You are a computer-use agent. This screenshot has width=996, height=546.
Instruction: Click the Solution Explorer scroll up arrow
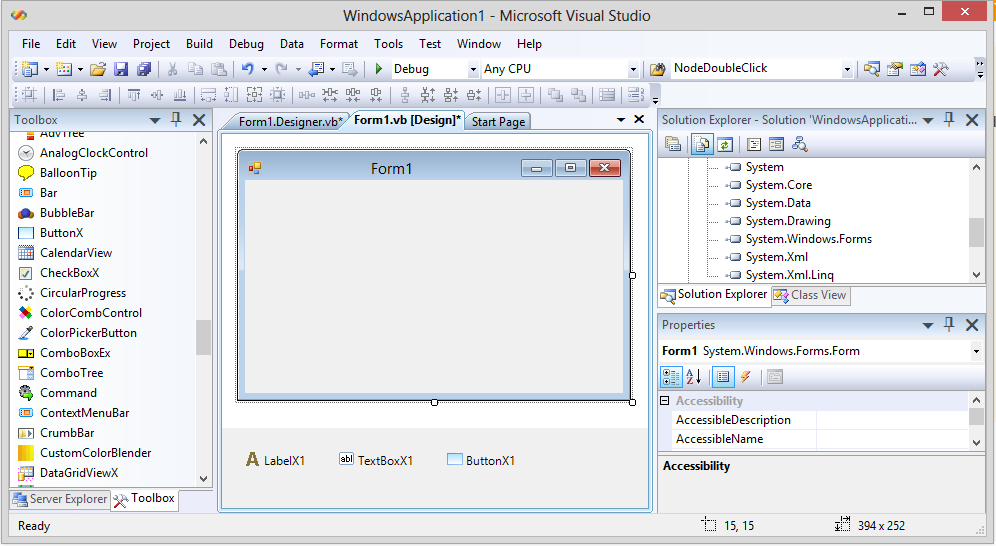point(976,167)
